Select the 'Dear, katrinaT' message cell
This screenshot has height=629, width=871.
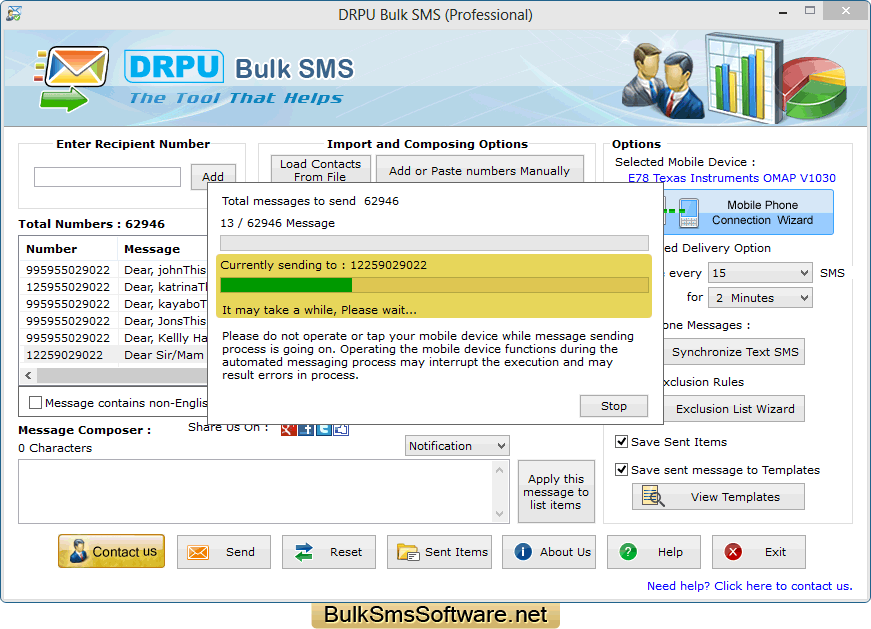165,287
